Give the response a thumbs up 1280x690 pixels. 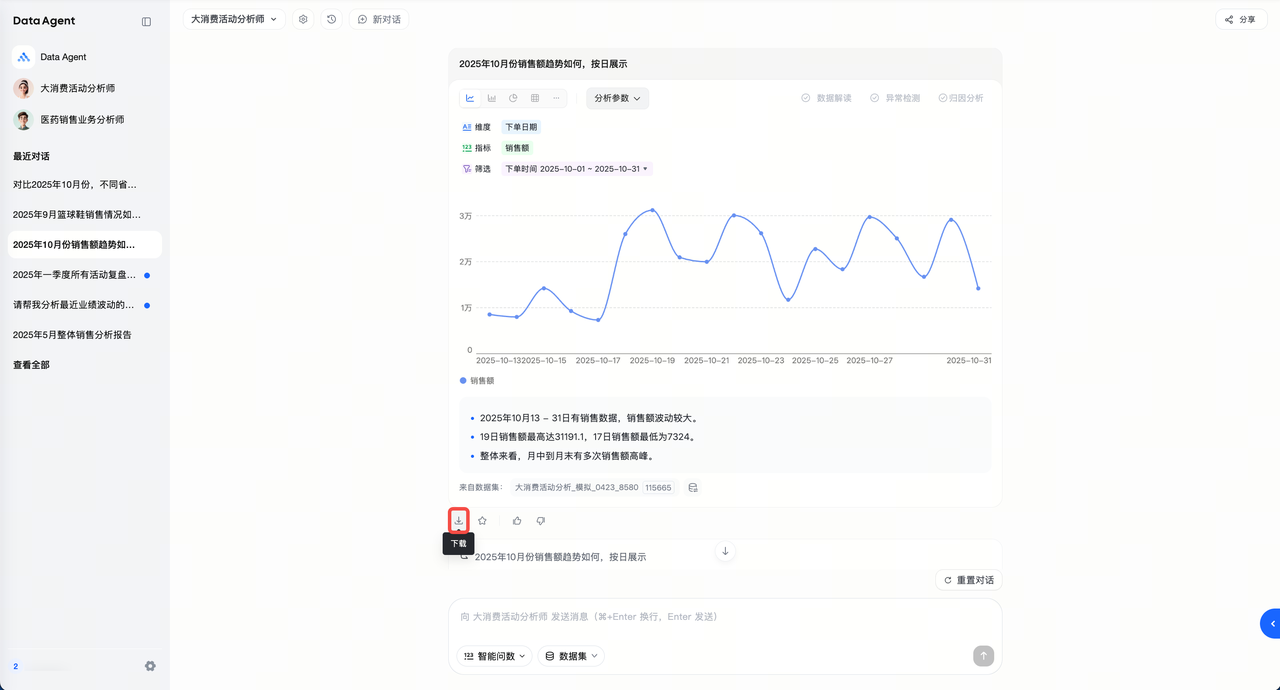(517, 521)
